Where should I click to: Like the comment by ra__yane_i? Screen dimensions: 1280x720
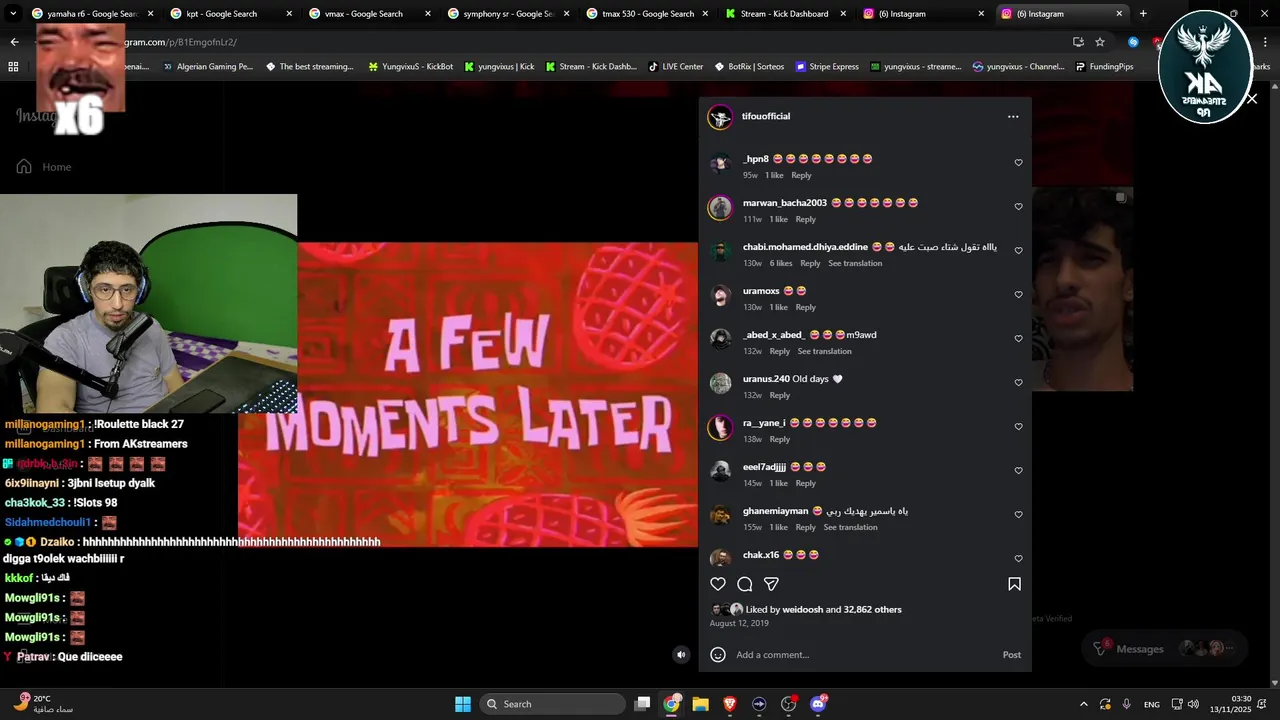tap(1019, 427)
